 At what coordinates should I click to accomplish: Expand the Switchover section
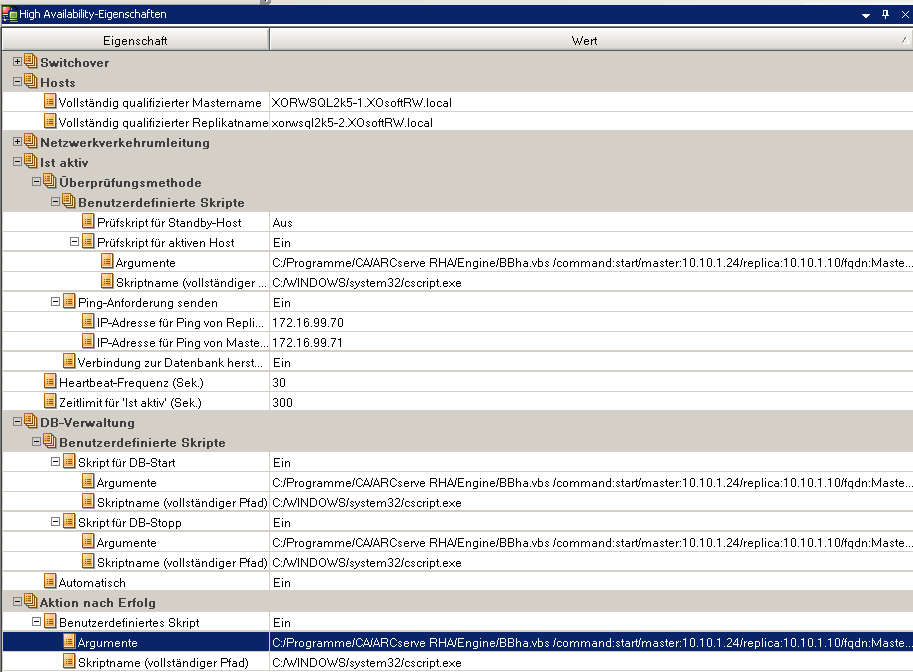click(17, 62)
